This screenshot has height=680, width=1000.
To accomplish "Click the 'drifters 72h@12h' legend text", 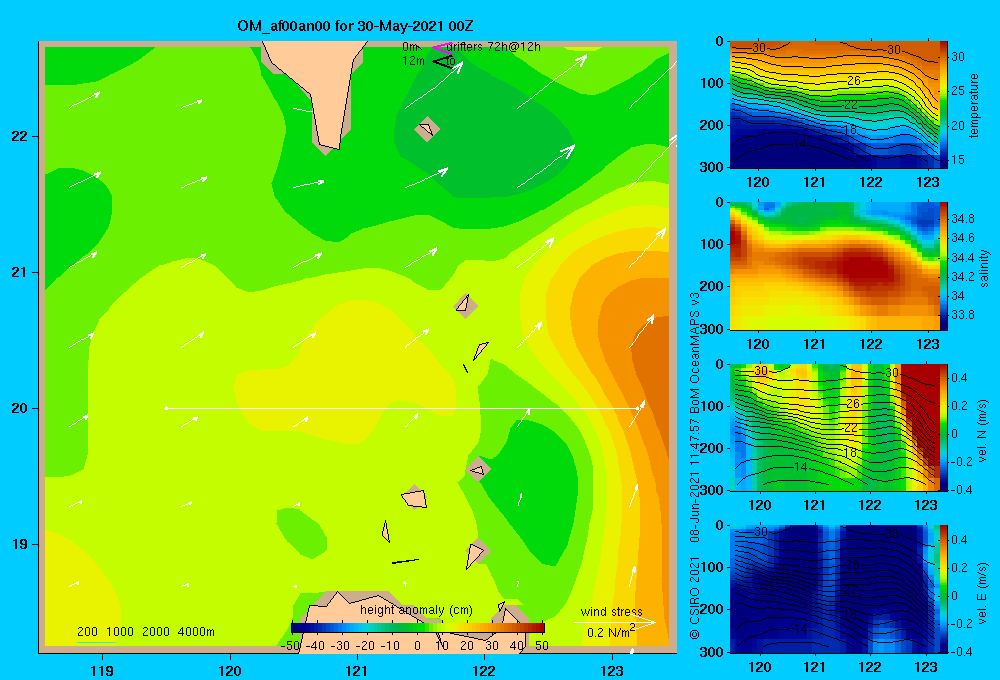I will pyautogui.click(x=494, y=47).
